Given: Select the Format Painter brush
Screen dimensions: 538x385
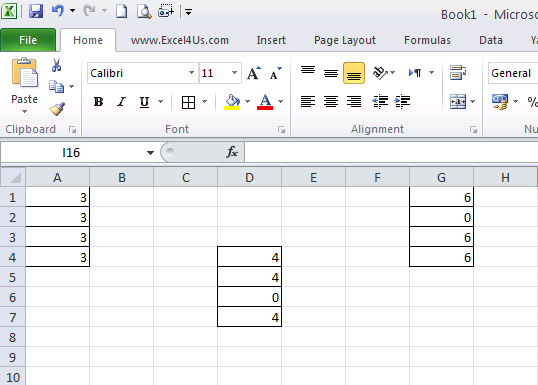Looking at the screenshot, I should pyautogui.click(x=57, y=109).
